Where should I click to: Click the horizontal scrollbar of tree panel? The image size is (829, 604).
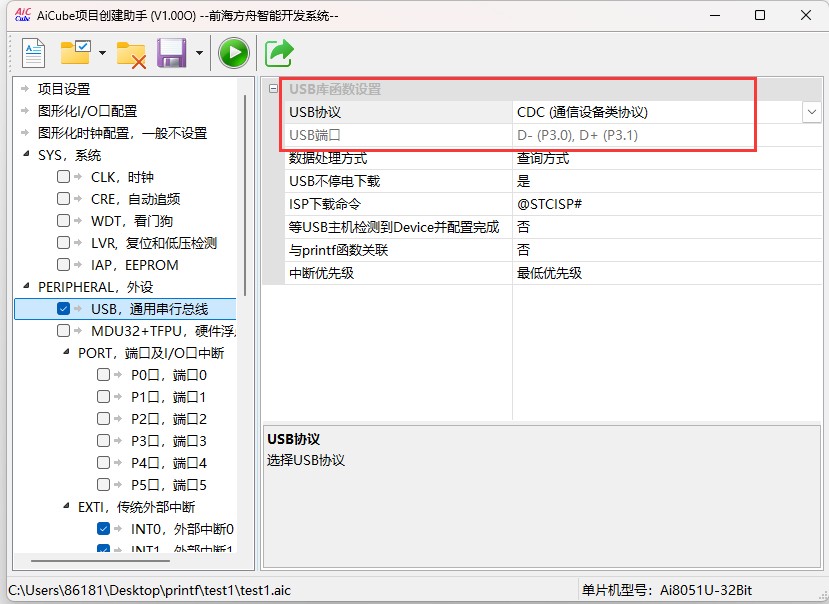[x=100, y=561]
